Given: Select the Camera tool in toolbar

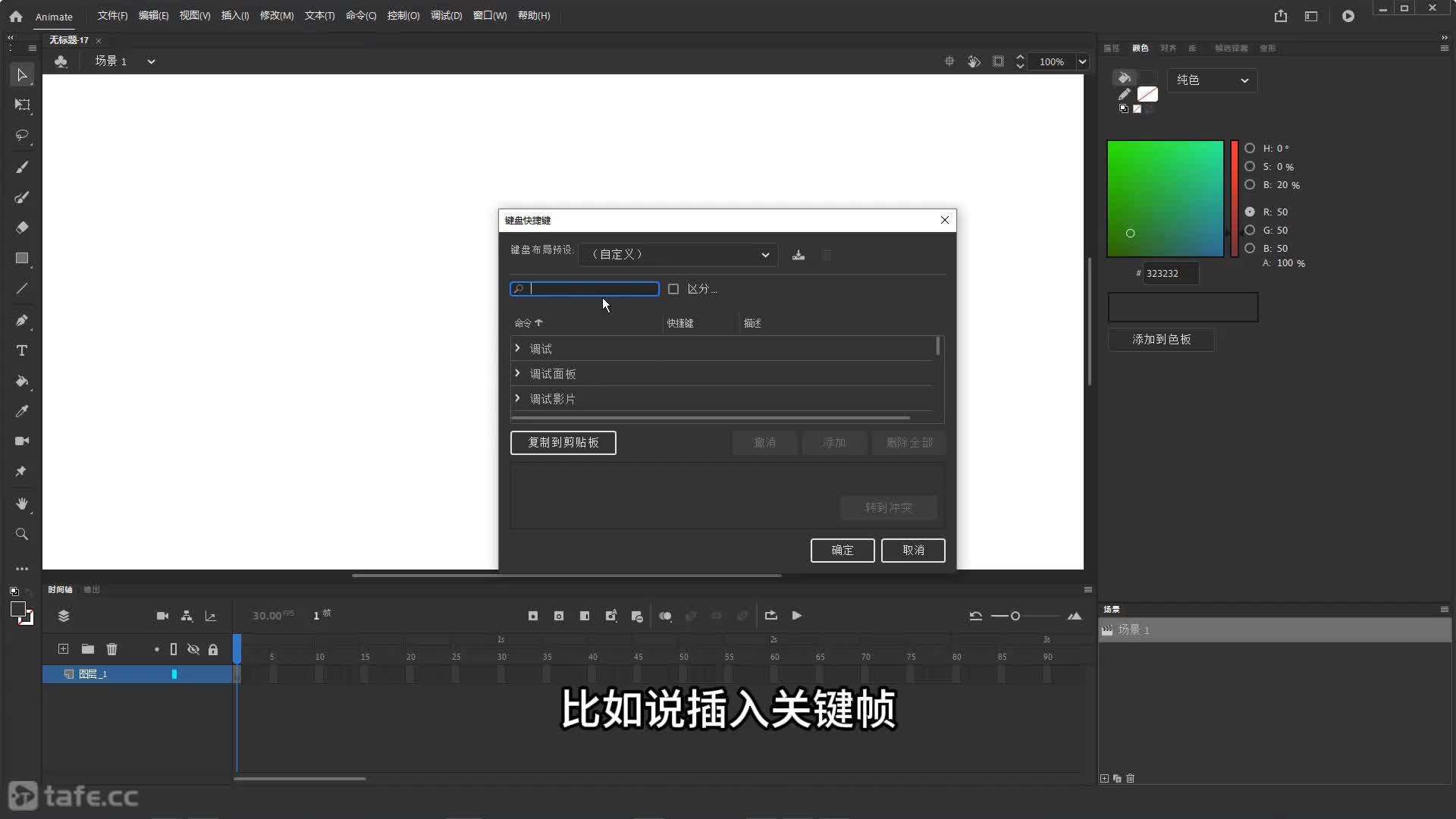Looking at the screenshot, I should click(x=22, y=441).
